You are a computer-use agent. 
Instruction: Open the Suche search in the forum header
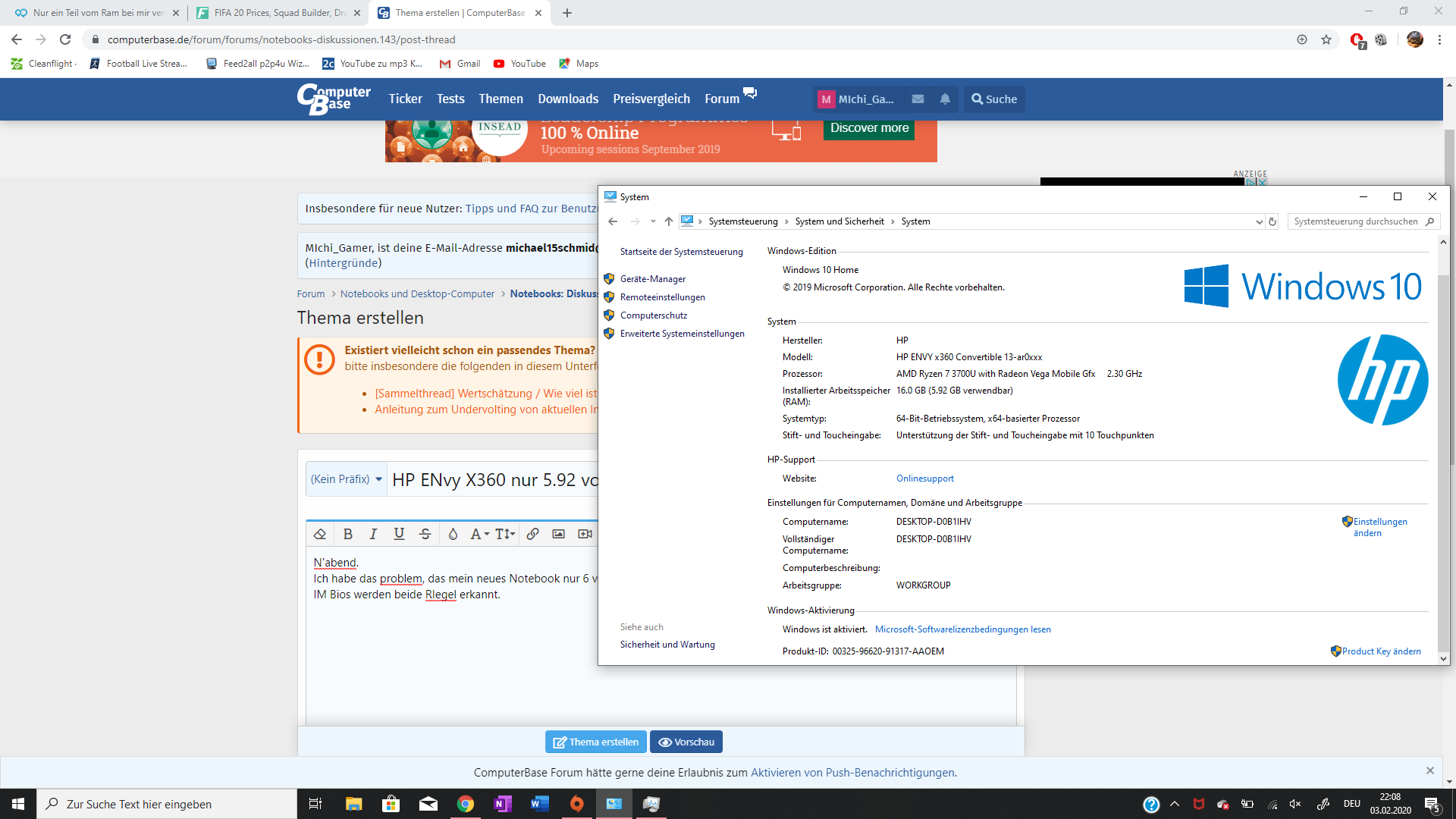[993, 99]
